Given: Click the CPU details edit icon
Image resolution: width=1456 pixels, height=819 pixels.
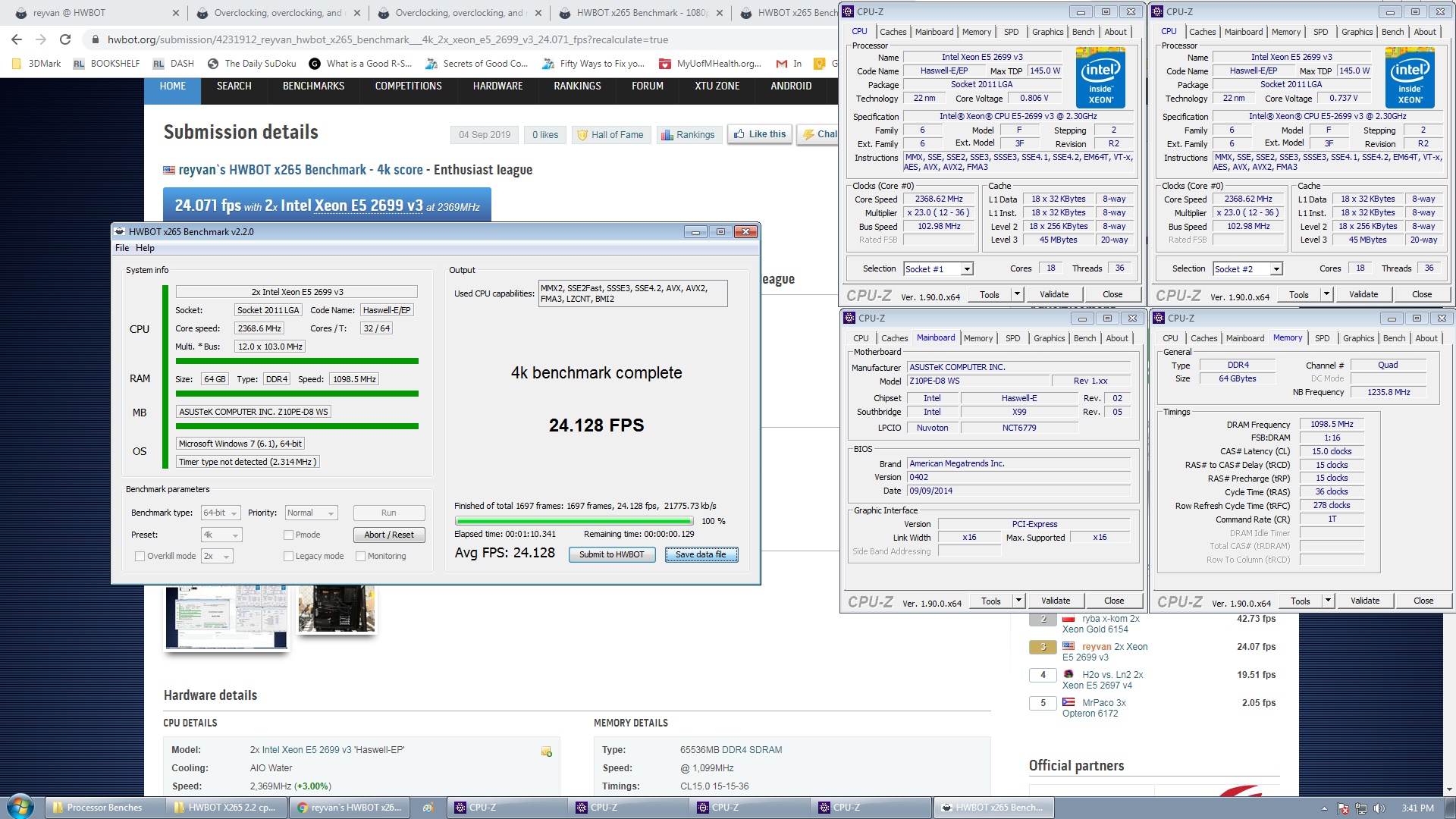Looking at the screenshot, I should click(546, 751).
